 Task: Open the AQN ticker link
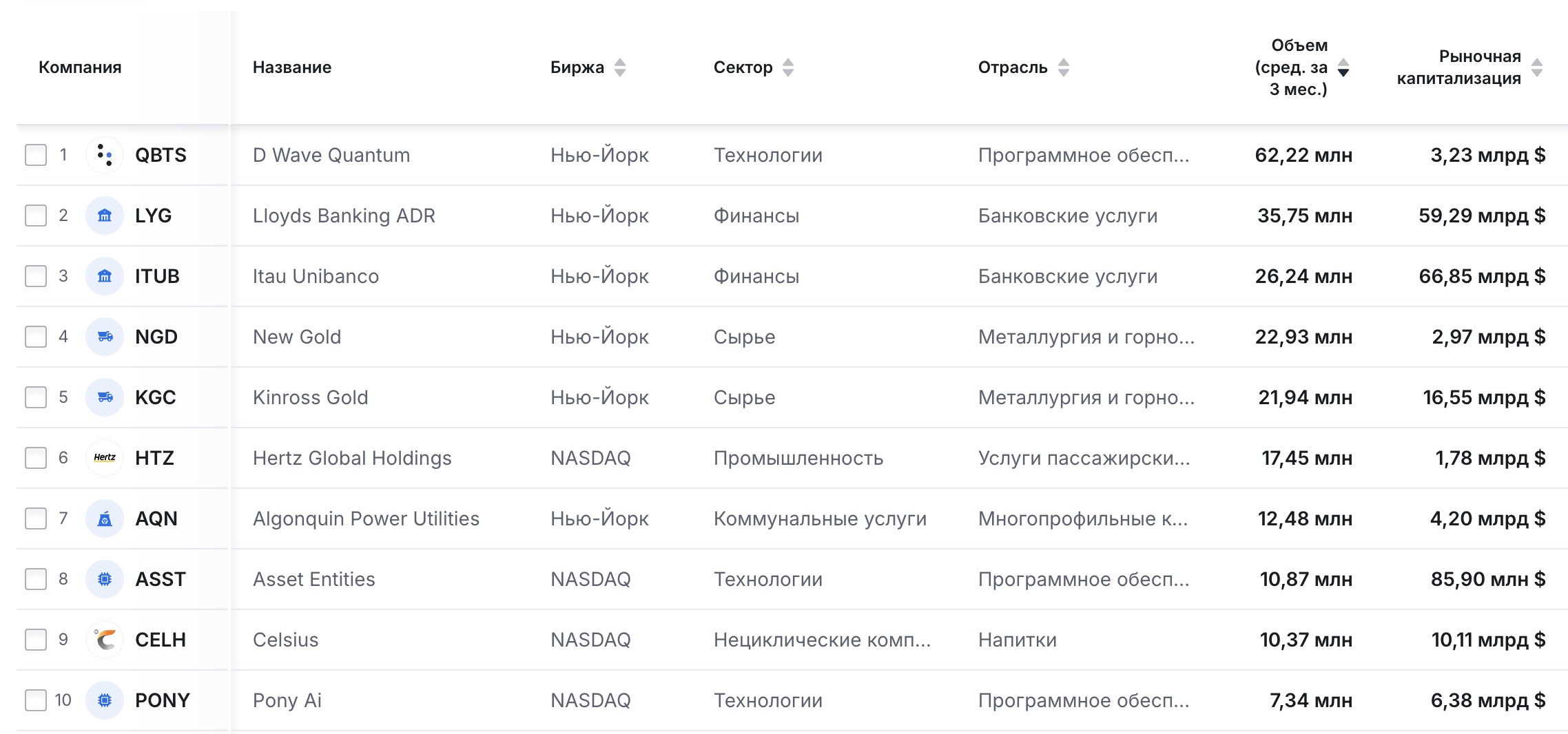[156, 518]
